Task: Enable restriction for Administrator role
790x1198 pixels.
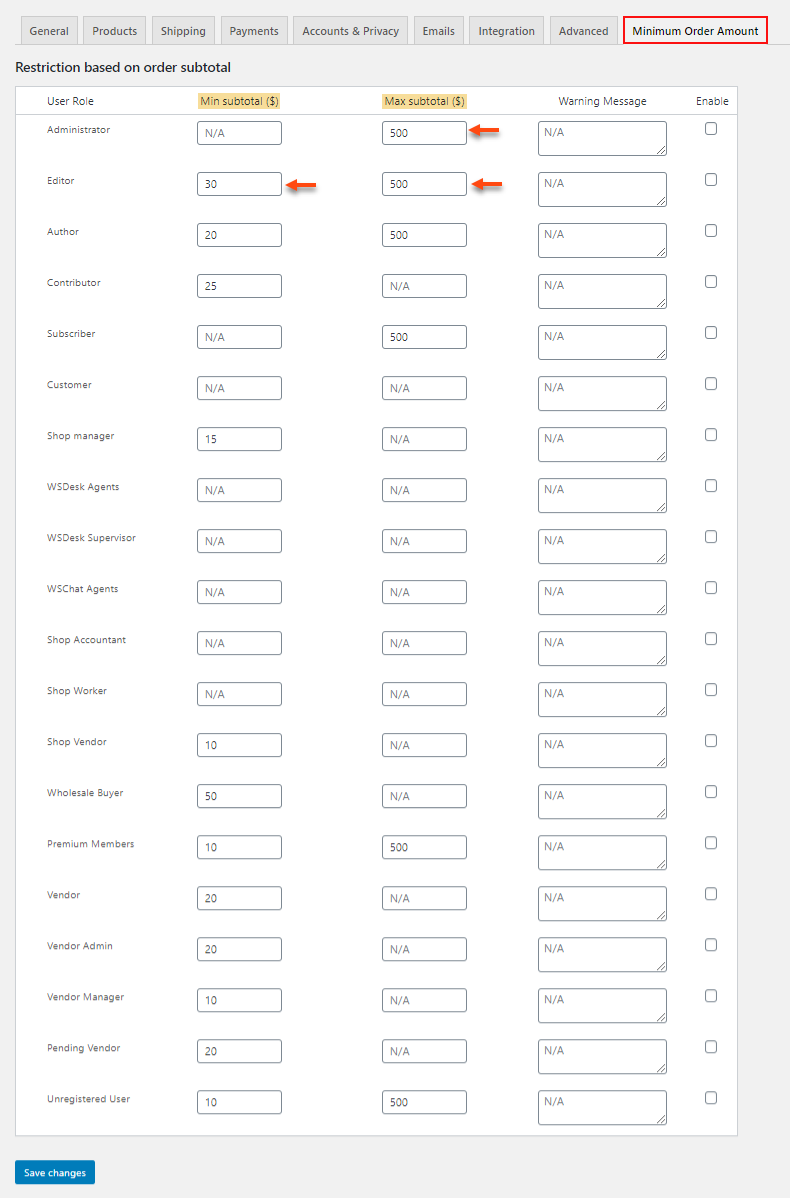Action: (711, 129)
